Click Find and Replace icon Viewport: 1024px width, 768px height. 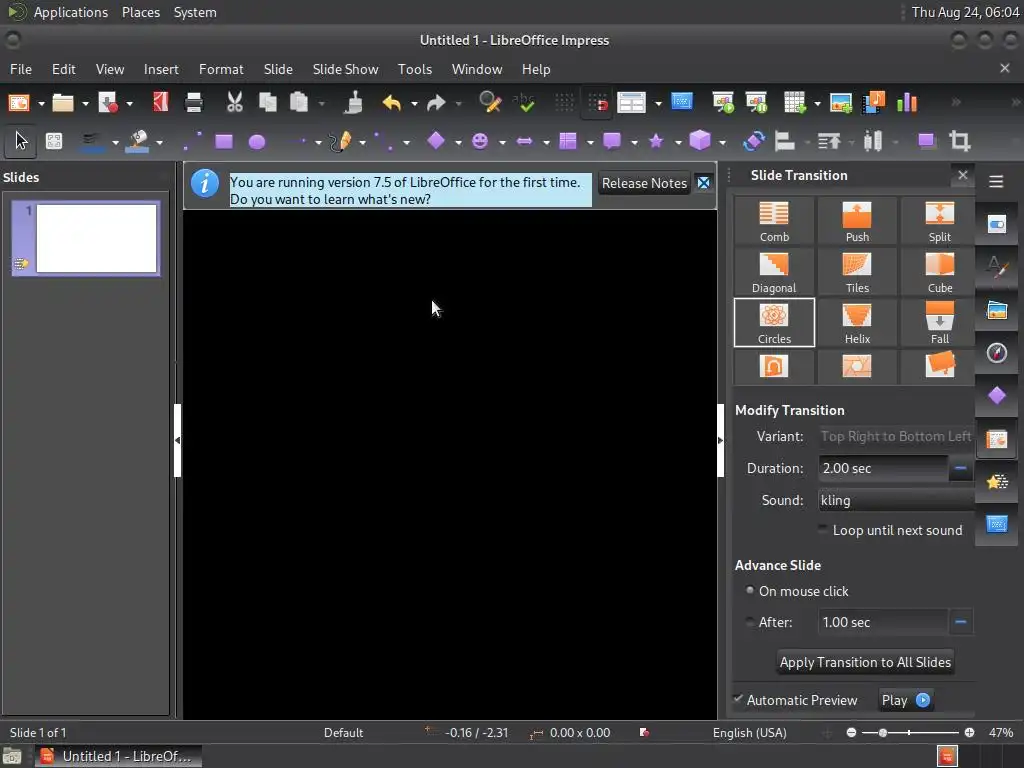pos(490,103)
